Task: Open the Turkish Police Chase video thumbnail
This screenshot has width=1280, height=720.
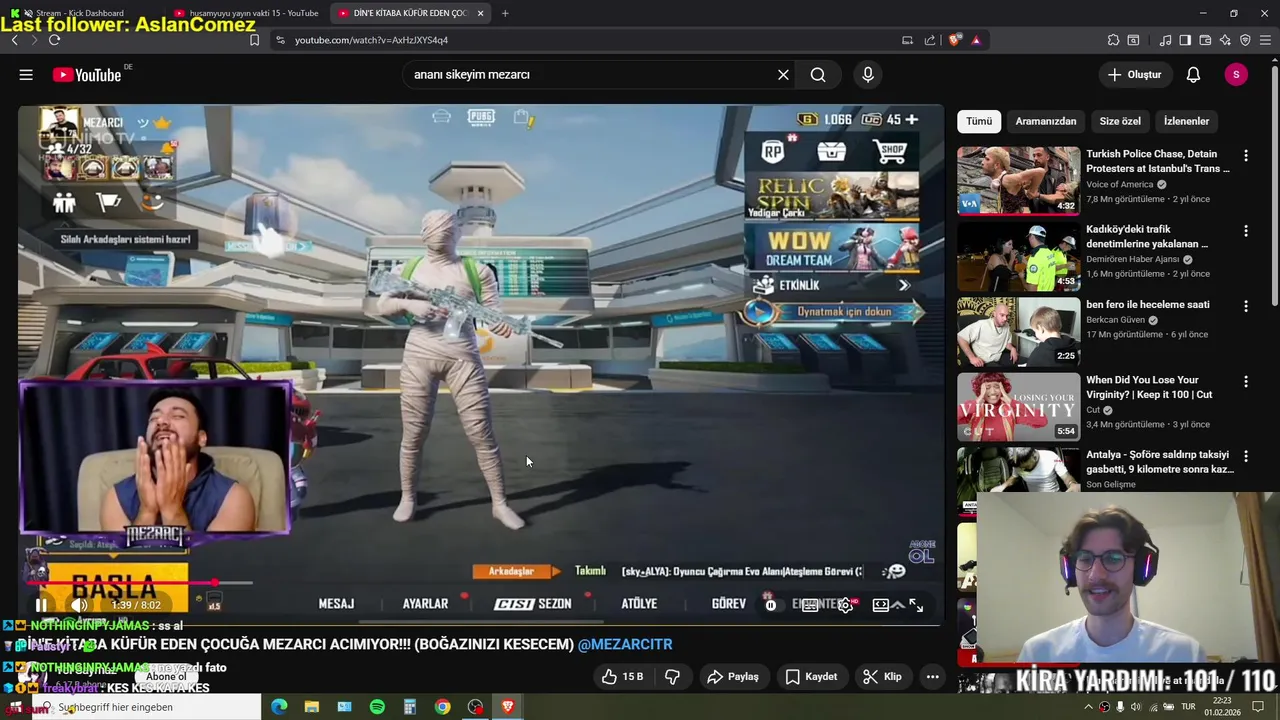Action: 1018,181
